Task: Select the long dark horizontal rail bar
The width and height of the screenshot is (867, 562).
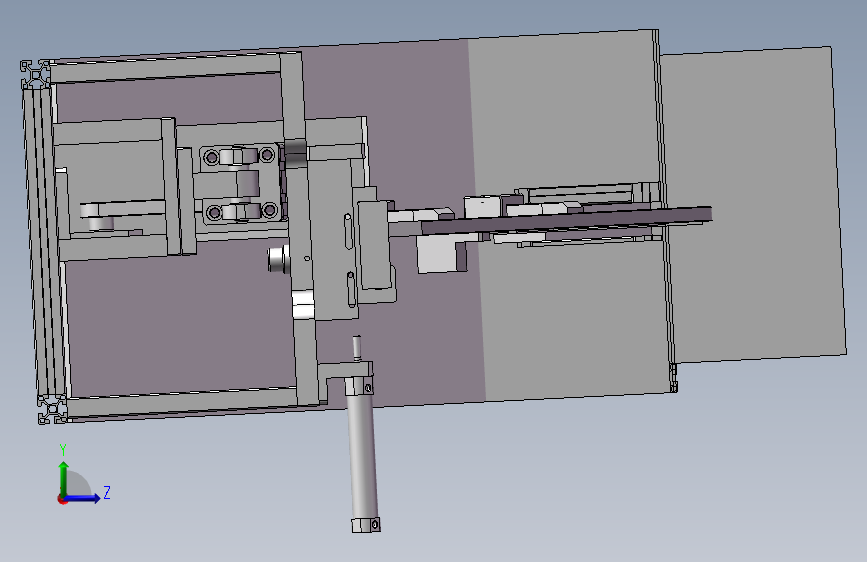Action: click(566, 221)
